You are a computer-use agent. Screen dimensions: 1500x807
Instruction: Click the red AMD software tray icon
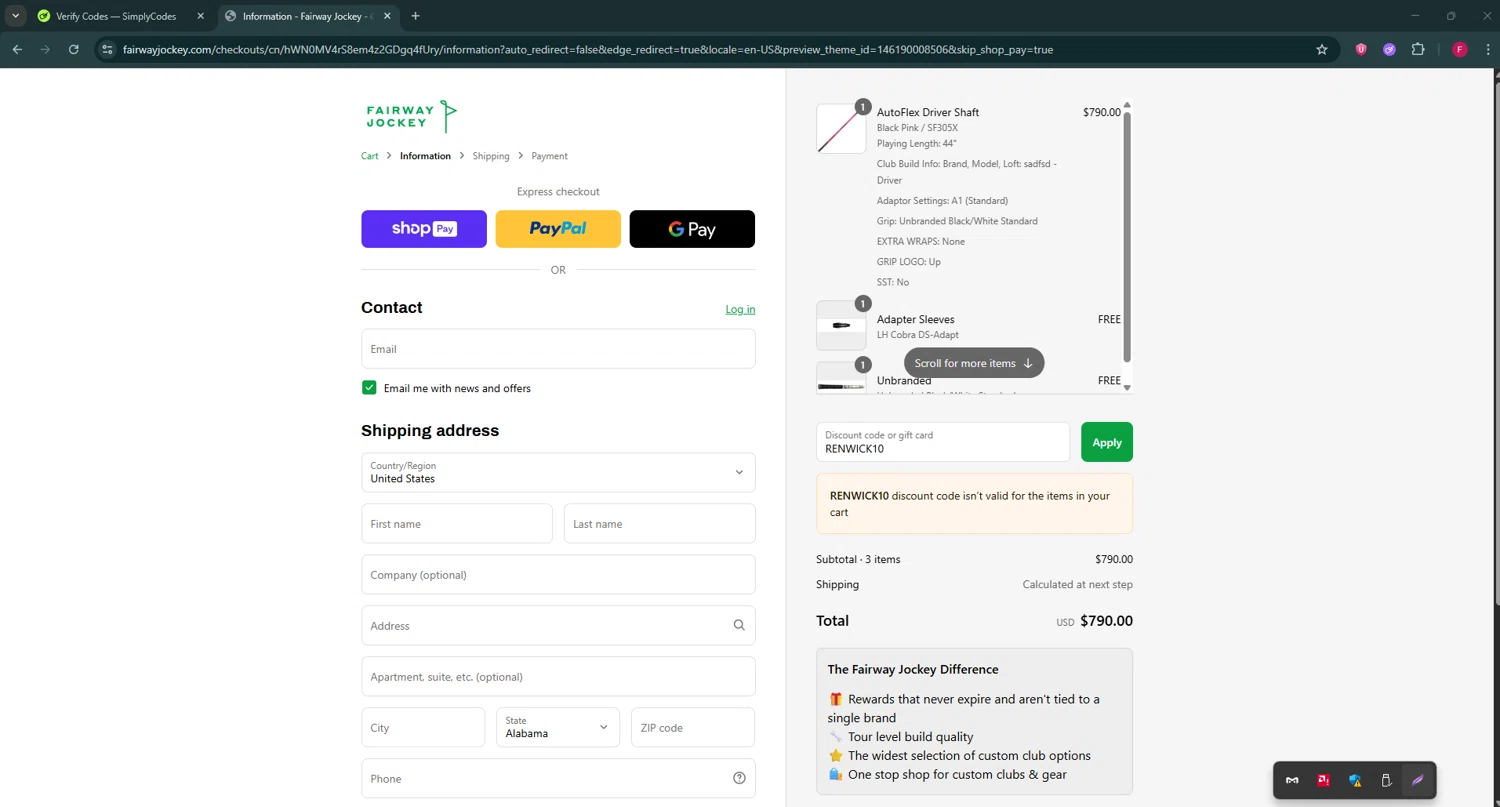(x=1323, y=780)
